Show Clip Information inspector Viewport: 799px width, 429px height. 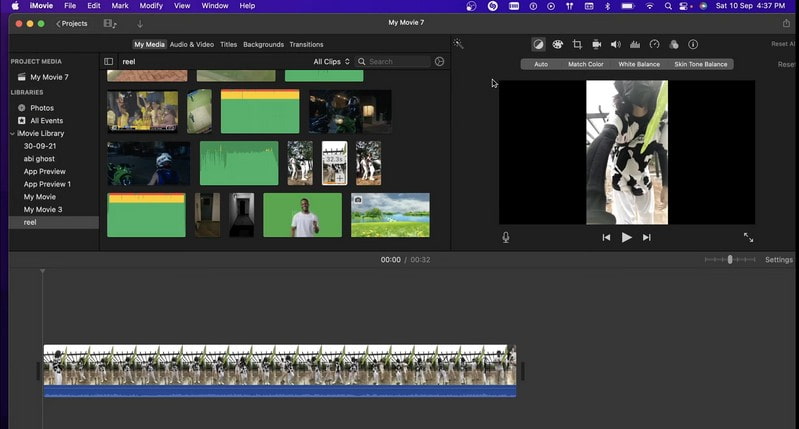[x=693, y=44]
